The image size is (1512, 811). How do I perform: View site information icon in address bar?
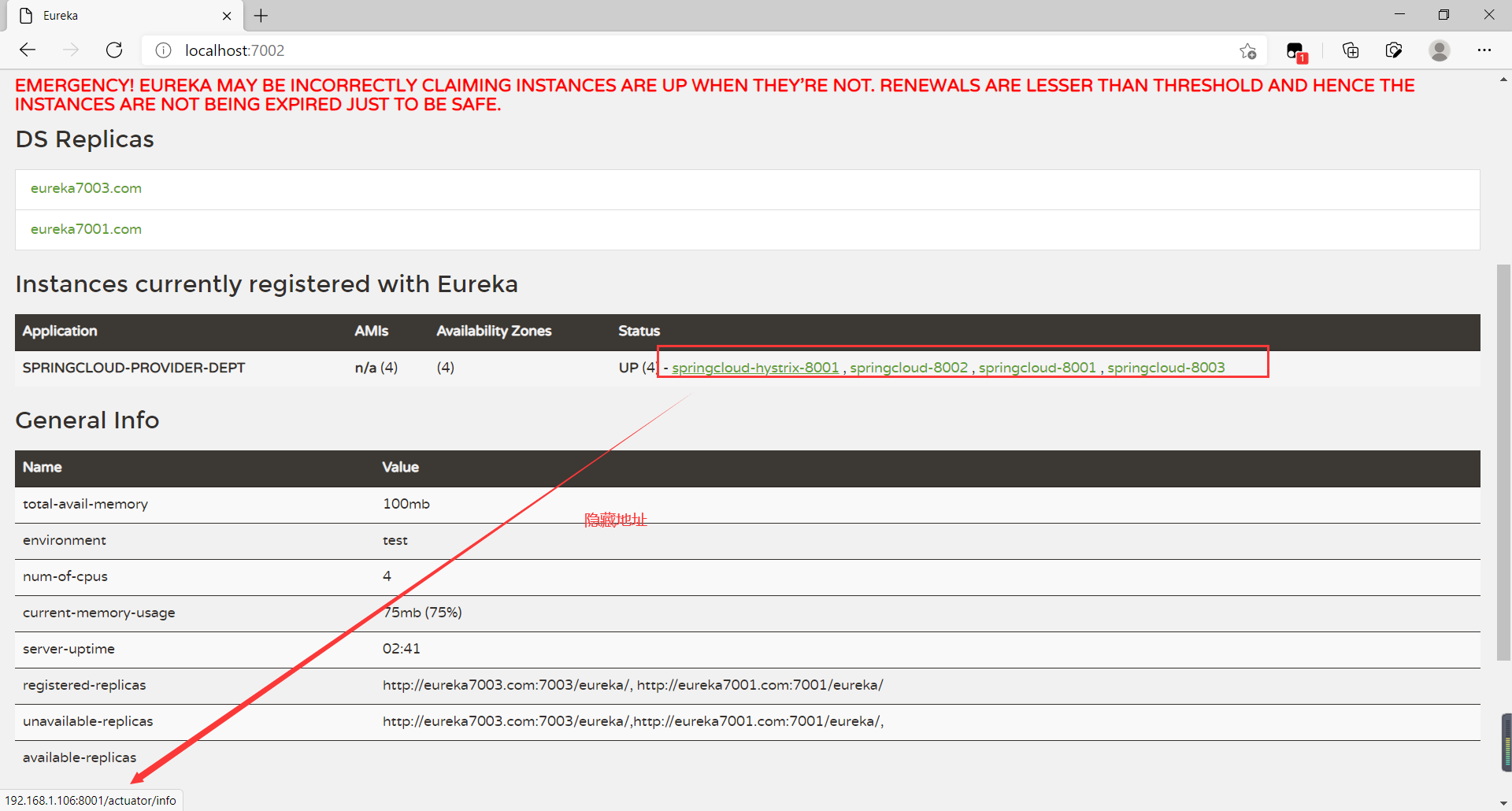(x=163, y=50)
